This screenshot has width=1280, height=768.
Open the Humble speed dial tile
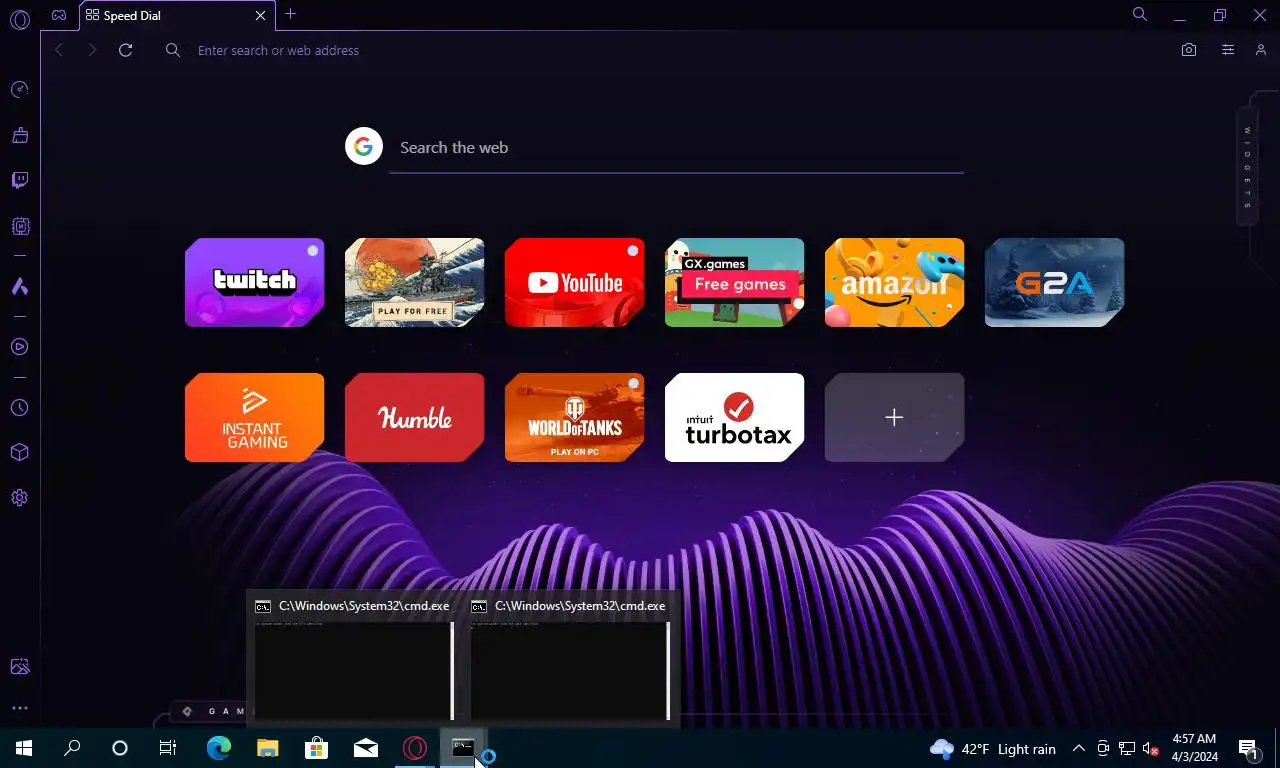click(x=415, y=417)
